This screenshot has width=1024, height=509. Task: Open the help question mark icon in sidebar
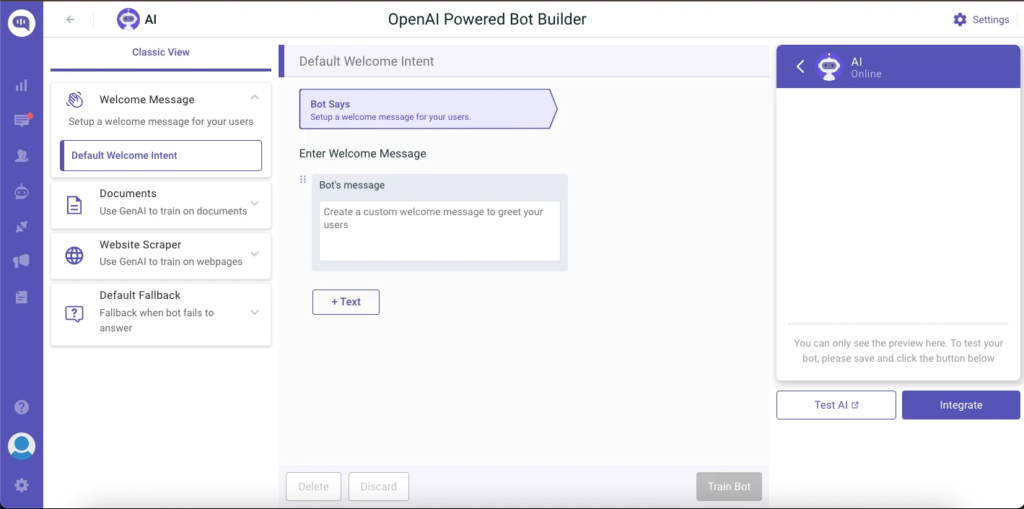click(22, 407)
